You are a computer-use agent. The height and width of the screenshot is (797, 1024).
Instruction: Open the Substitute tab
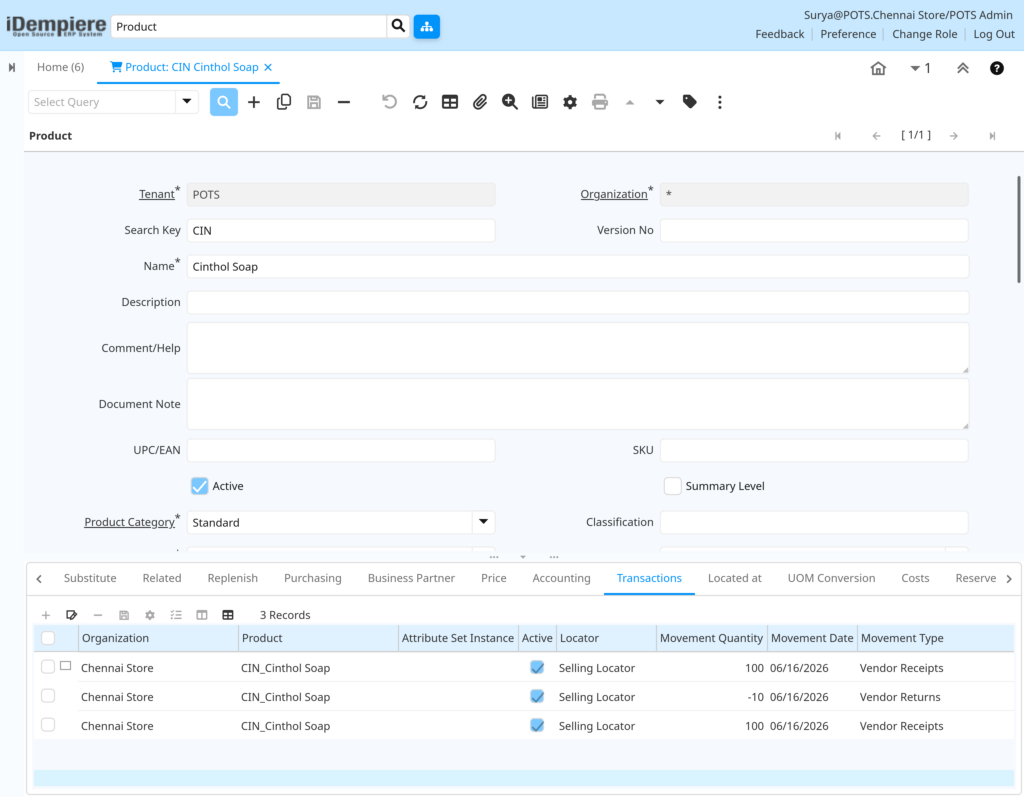(x=90, y=578)
